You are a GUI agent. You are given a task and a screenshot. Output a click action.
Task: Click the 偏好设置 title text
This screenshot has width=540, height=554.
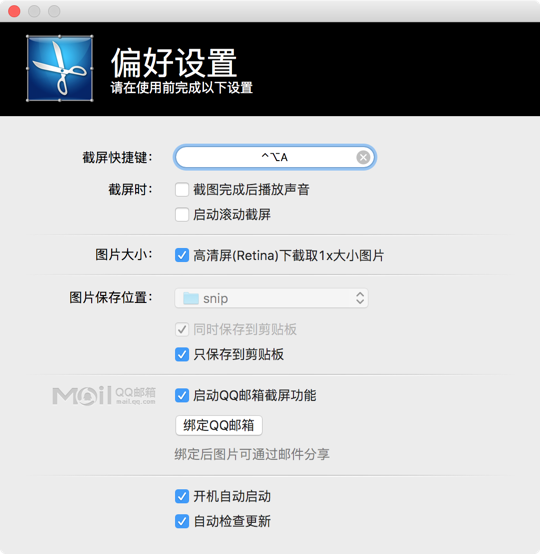pyautogui.click(x=174, y=63)
